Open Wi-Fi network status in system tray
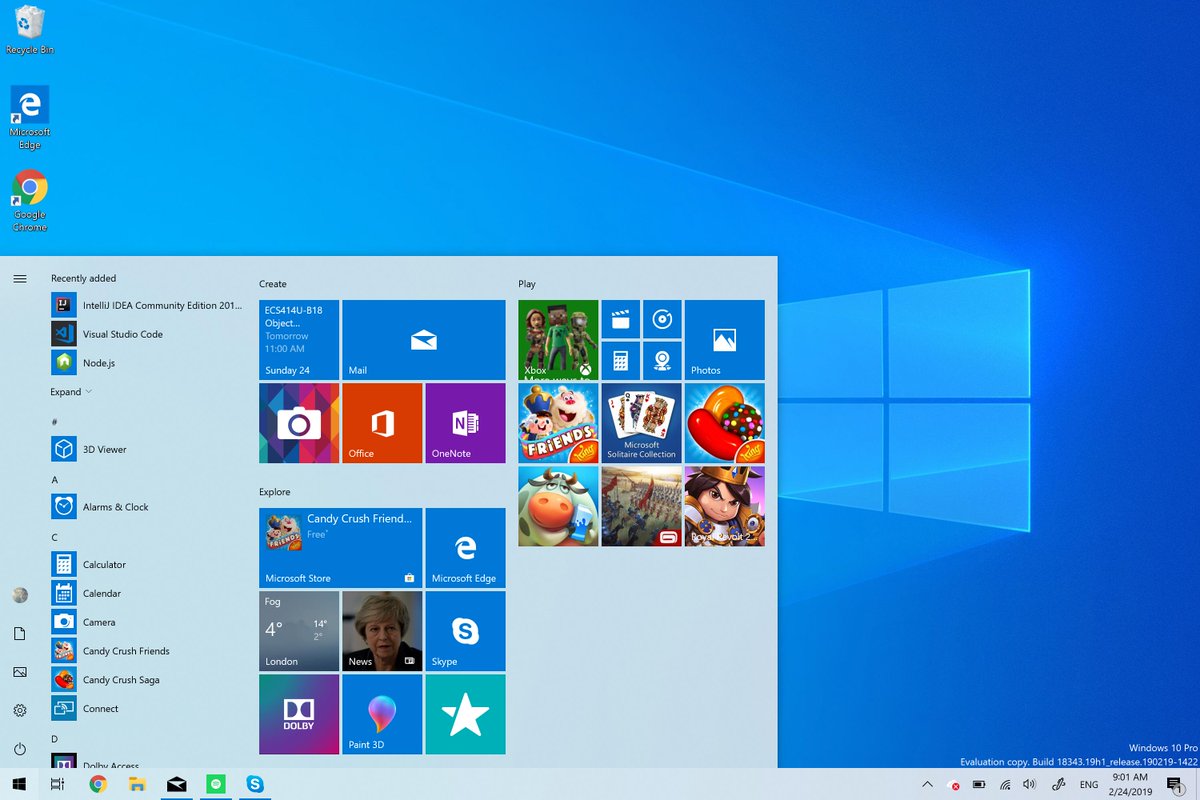This screenshot has height=800, width=1200. [x=1005, y=785]
